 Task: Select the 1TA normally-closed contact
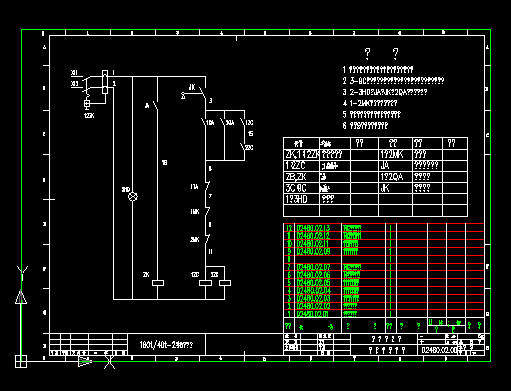pos(207,186)
